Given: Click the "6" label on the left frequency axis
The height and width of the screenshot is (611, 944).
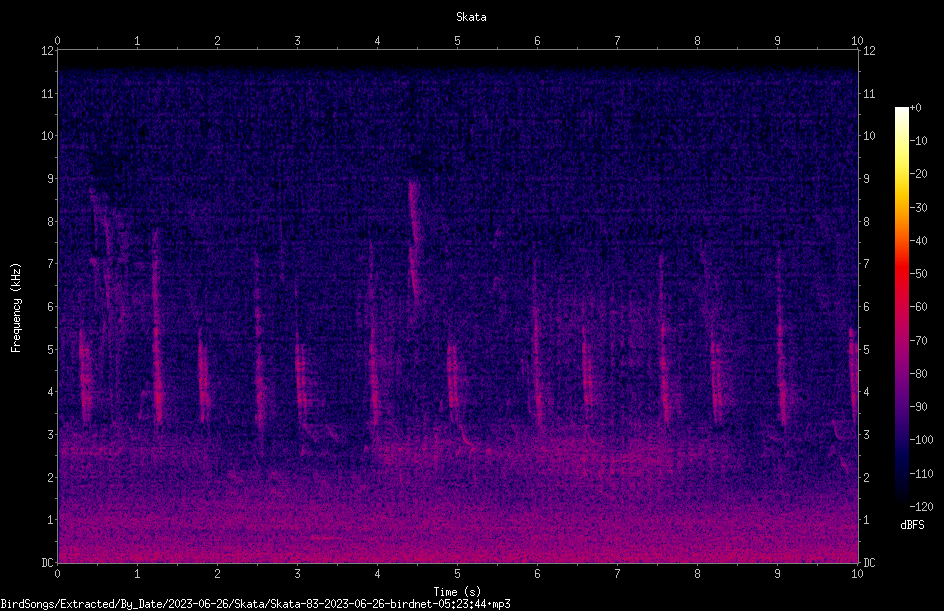Looking at the screenshot, I should point(51,306).
